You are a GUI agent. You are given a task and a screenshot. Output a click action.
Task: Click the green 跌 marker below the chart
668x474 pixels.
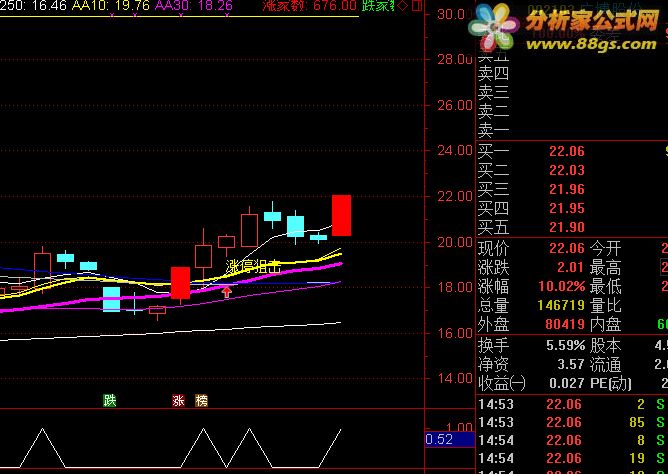point(110,400)
